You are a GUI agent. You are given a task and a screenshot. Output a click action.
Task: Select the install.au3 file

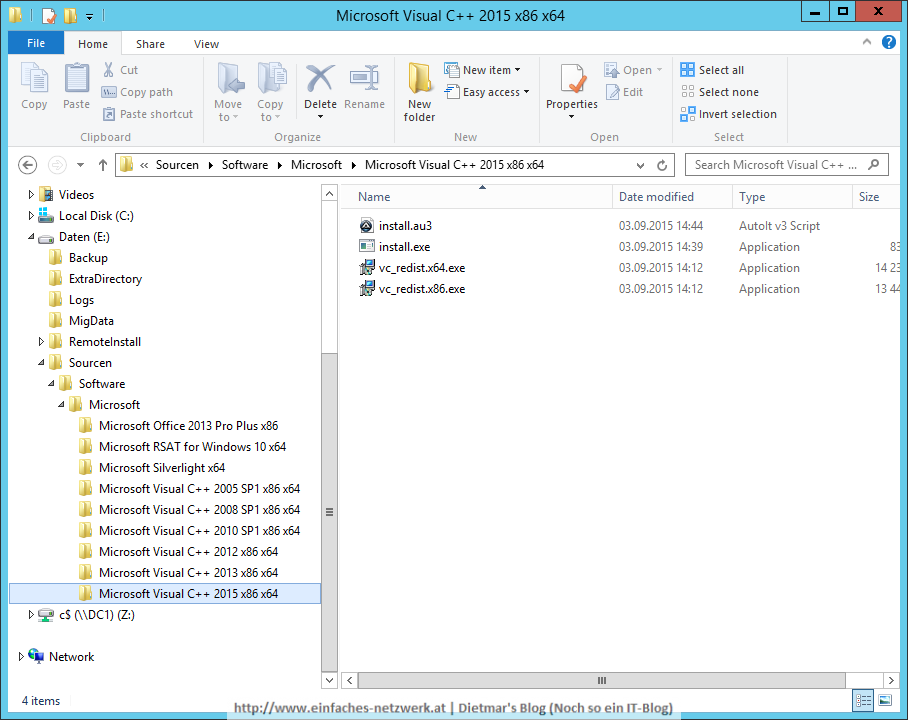click(405, 226)
